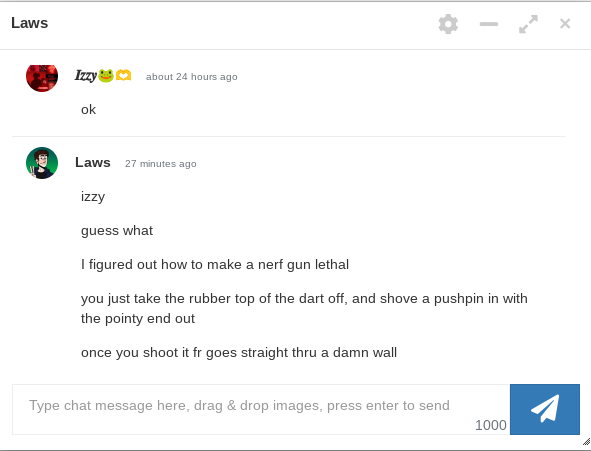Expand the chat to full size
The image size is (591, 451).
click(x=528, y=24)
